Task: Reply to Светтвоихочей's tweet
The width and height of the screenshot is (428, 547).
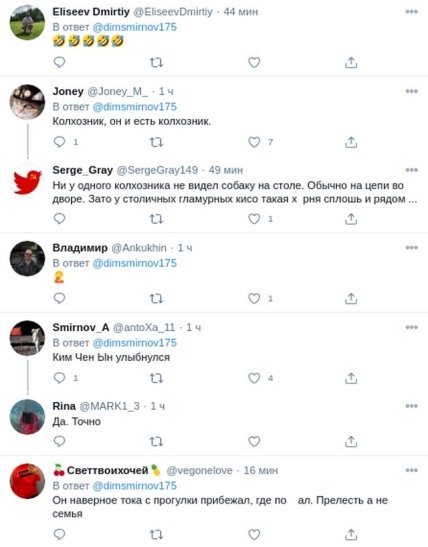Action: (x=59, y=534)
